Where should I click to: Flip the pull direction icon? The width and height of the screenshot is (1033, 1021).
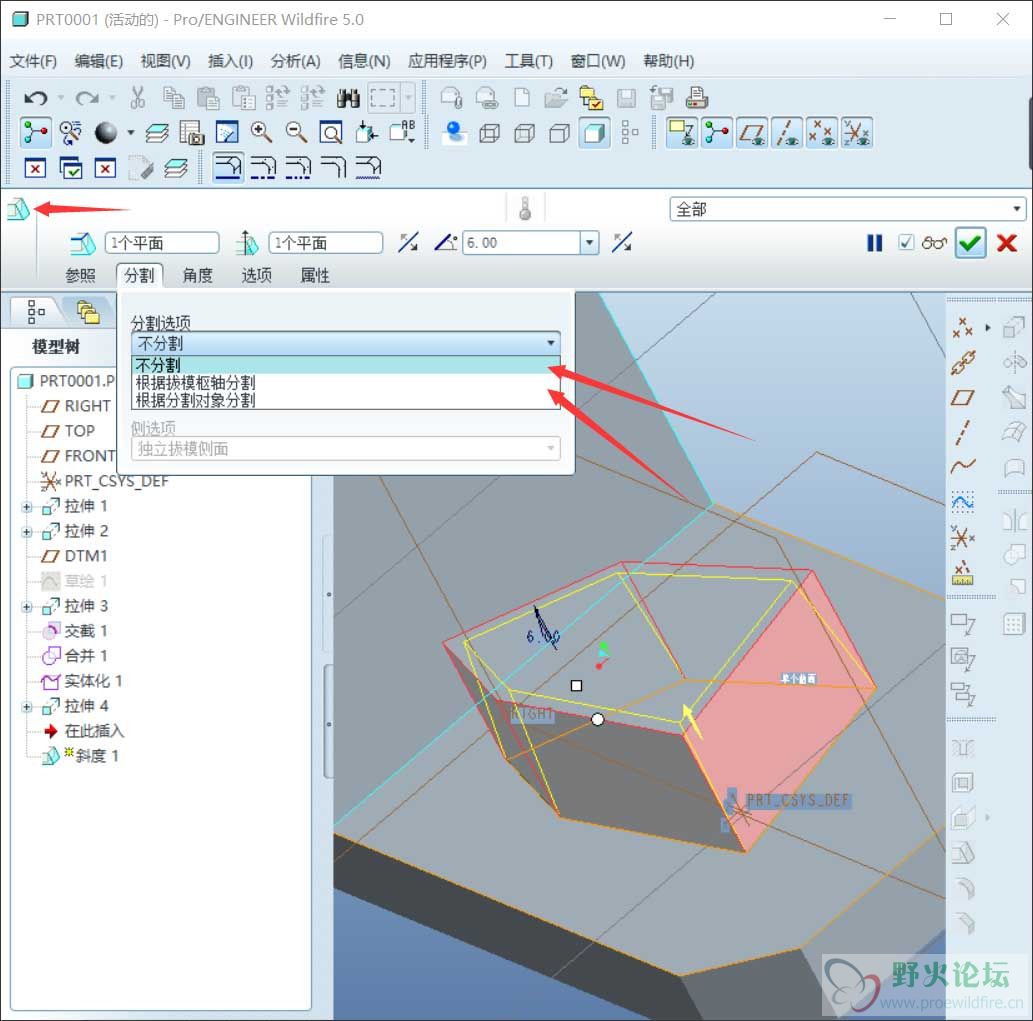[408, 243]
